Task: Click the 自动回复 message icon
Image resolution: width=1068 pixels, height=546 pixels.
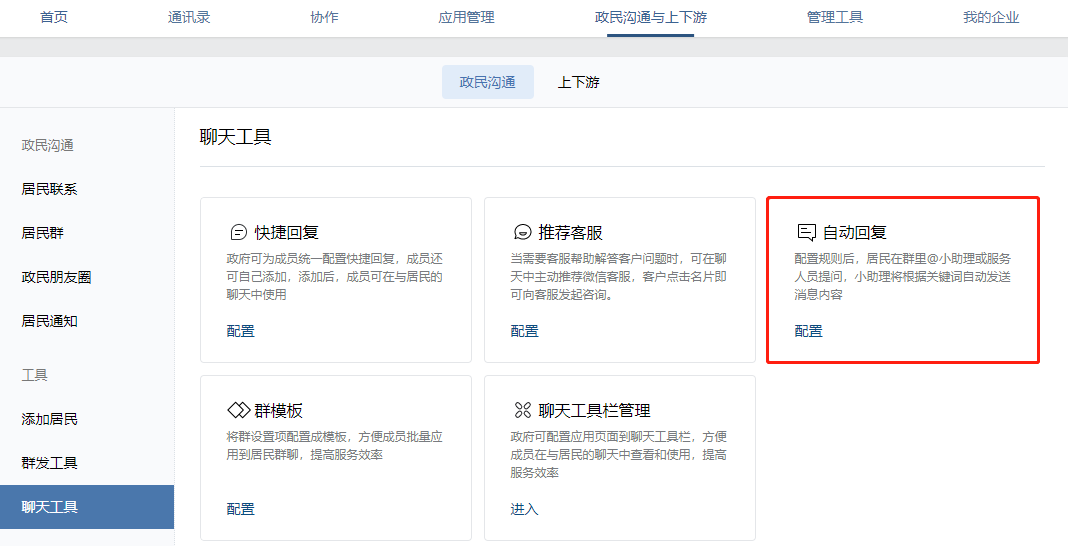Action: [806, 233]
